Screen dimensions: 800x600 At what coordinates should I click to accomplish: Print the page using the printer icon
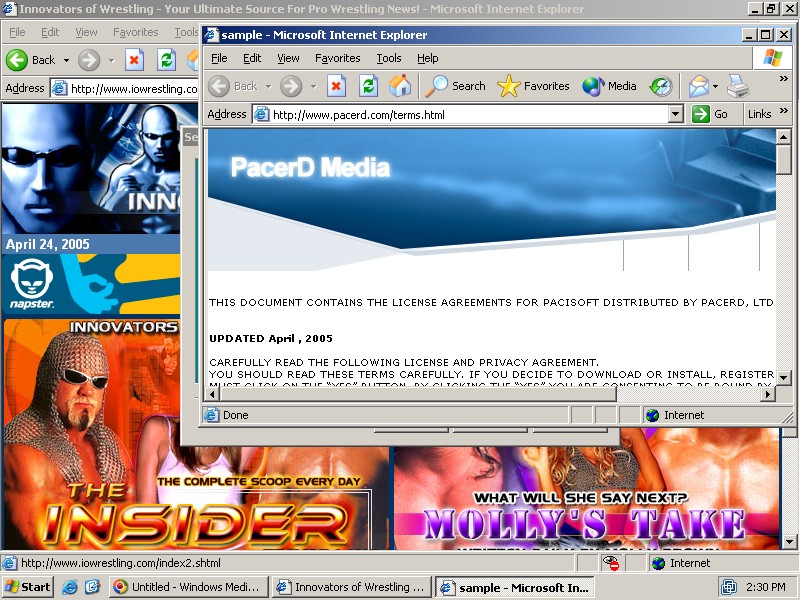(x=738, y=86)
